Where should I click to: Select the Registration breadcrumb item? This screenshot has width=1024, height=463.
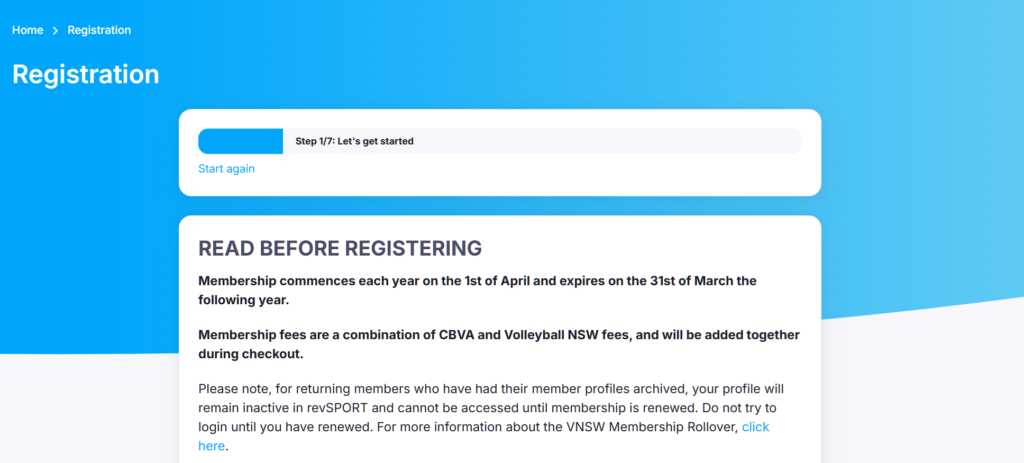99,30
